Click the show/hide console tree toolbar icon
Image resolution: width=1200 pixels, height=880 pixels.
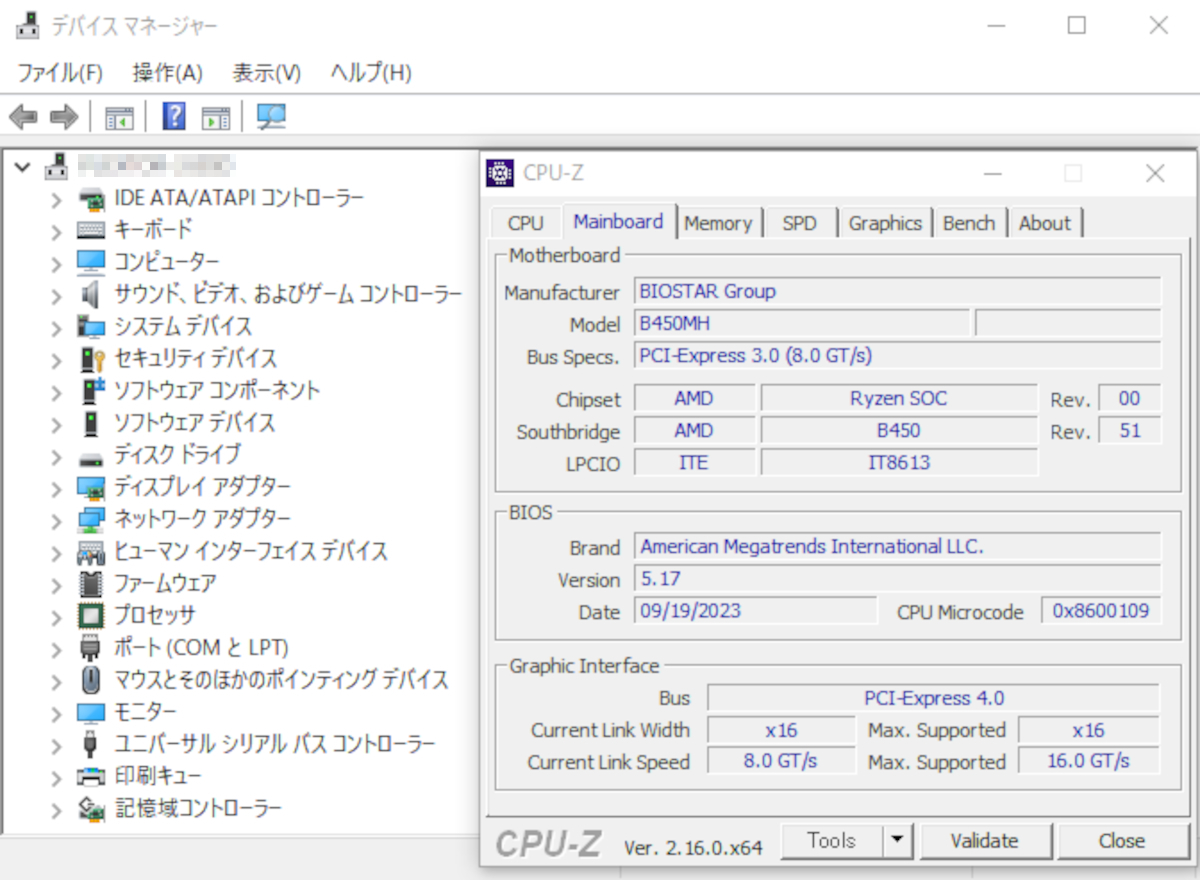(x=119, y=116)
